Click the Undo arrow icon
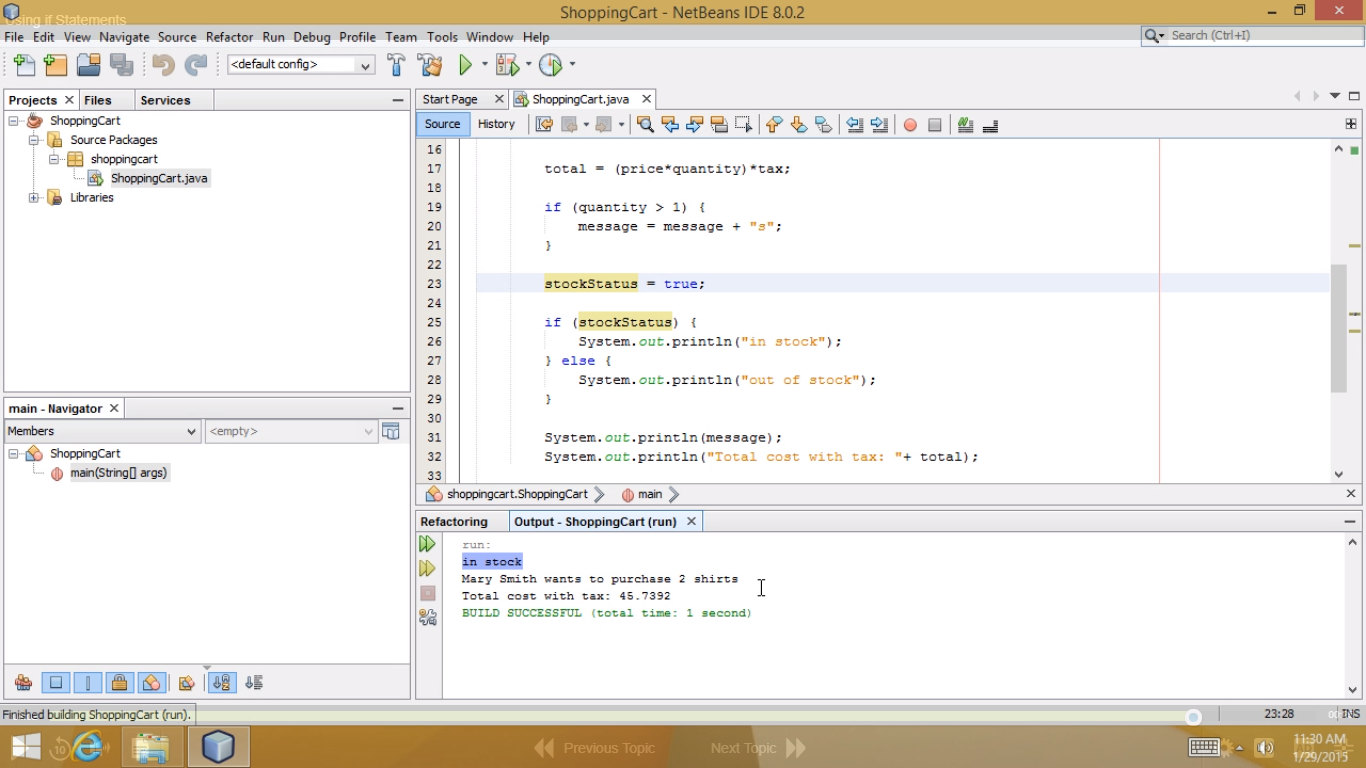The image size is (1366, 768). click(x=163, y=65)
